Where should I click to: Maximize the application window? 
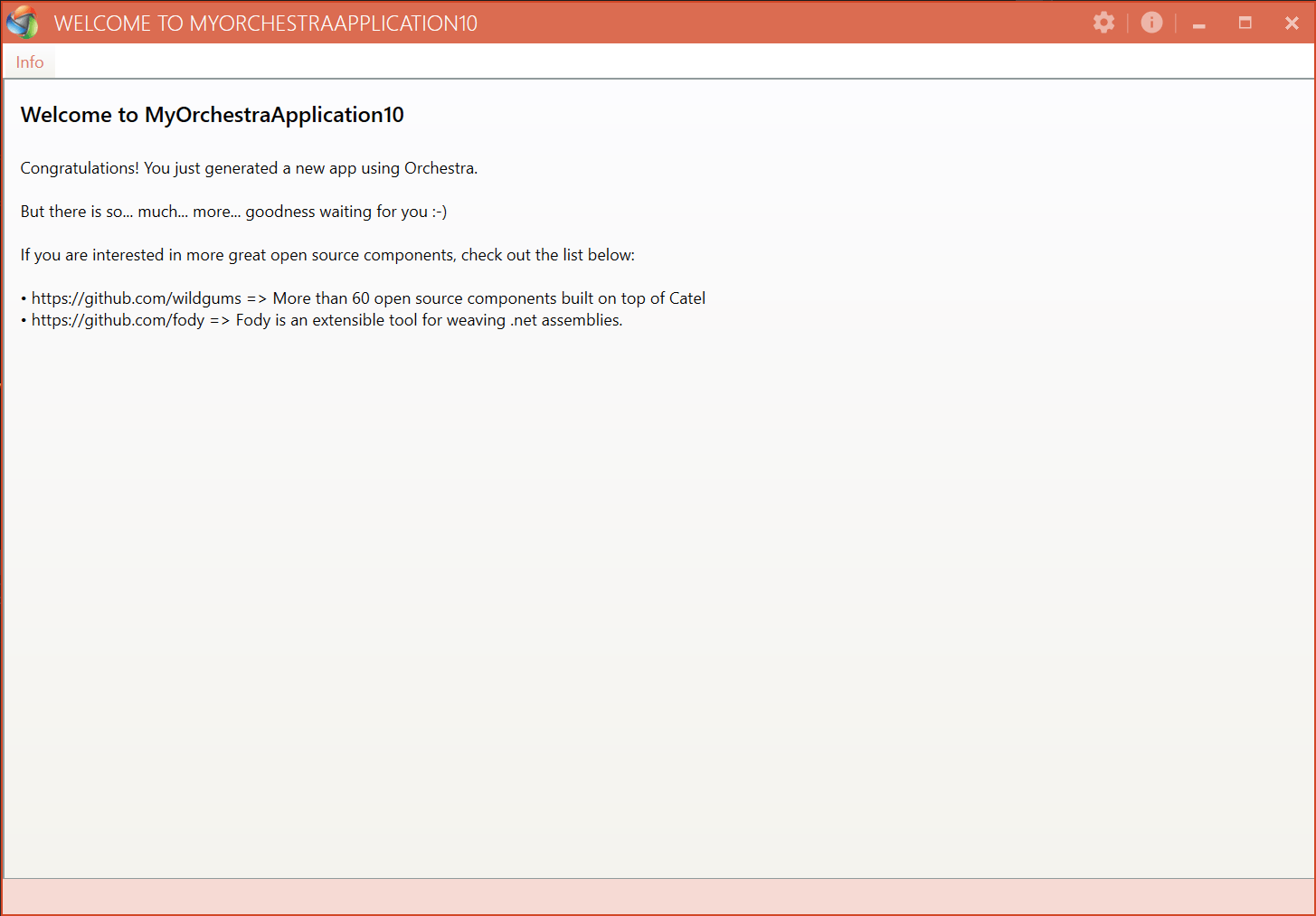click(1245, 23)
